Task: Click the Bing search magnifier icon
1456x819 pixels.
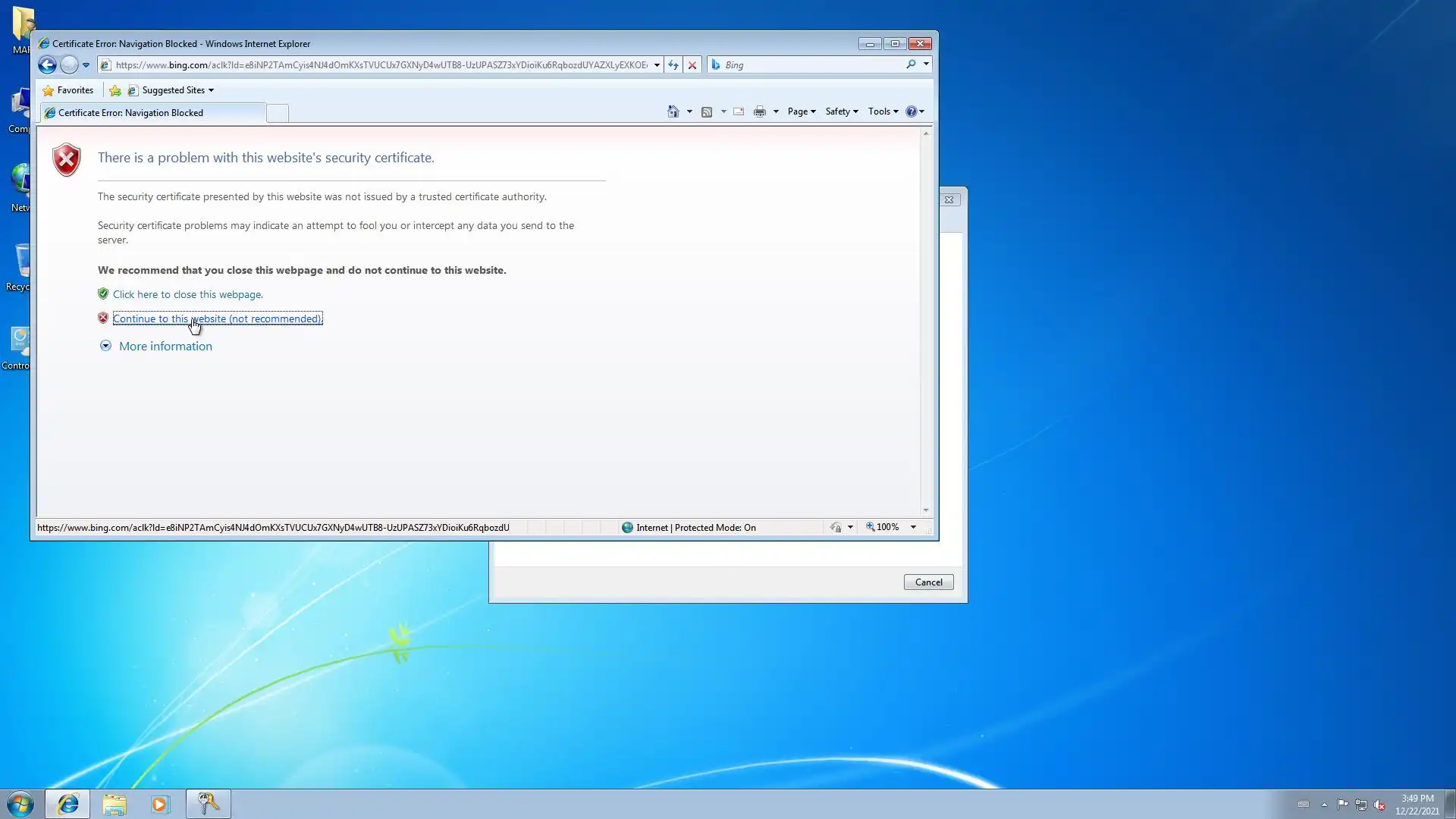Action: pyautogui.click(x=911, y=65)
